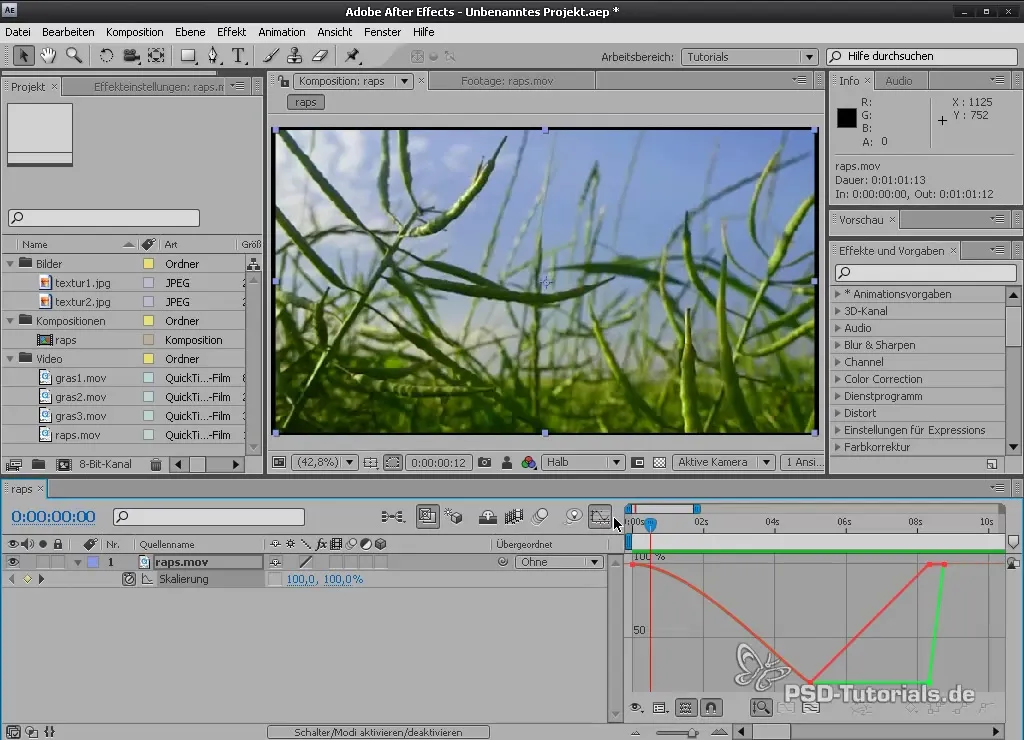Screen dimensions: 1024x740
Task: Select the Clone Stamp tool
Action: [295, 56]
